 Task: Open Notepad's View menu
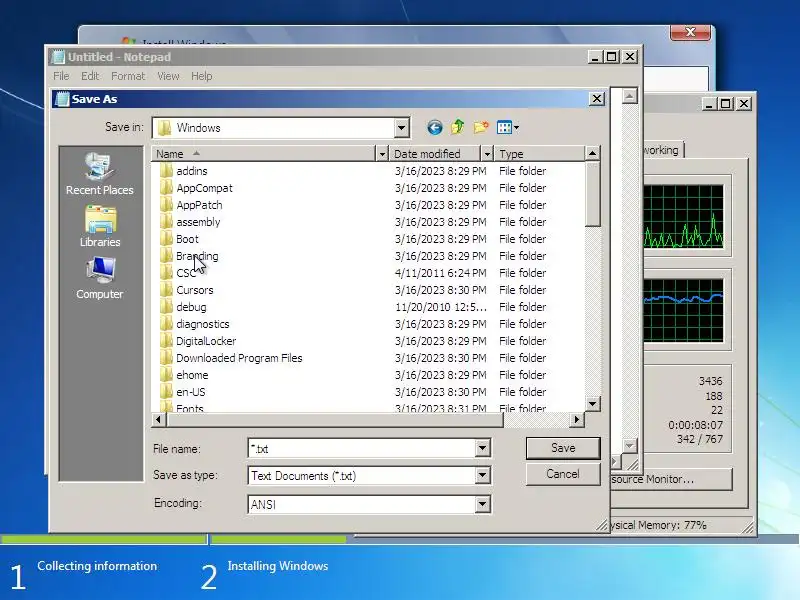[168, 76]
